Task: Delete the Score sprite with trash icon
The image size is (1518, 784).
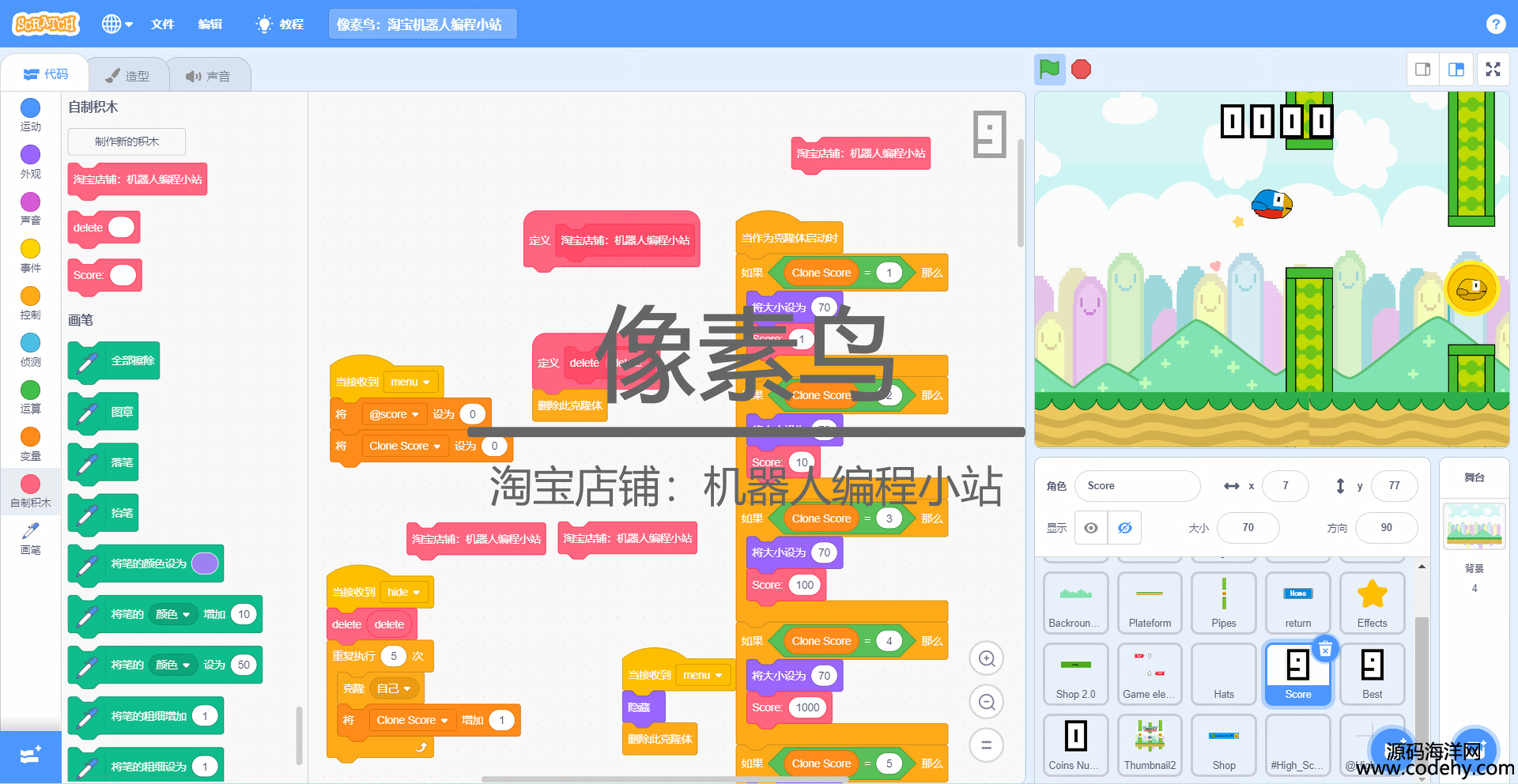Action: (1326, 650)
